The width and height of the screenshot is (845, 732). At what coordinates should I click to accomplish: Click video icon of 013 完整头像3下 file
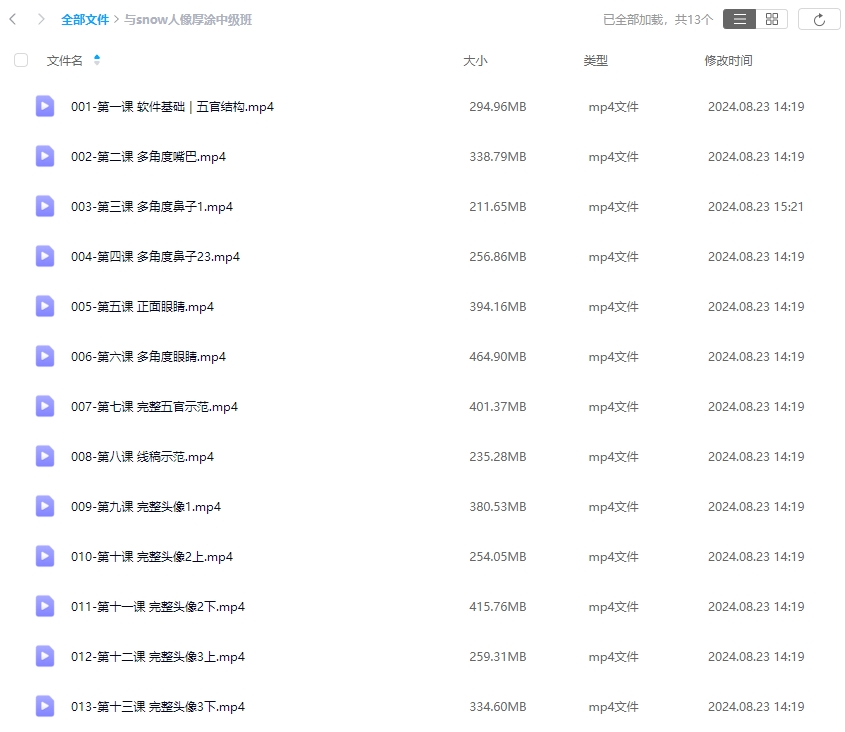pyautogui.click(x=45, y=706)
